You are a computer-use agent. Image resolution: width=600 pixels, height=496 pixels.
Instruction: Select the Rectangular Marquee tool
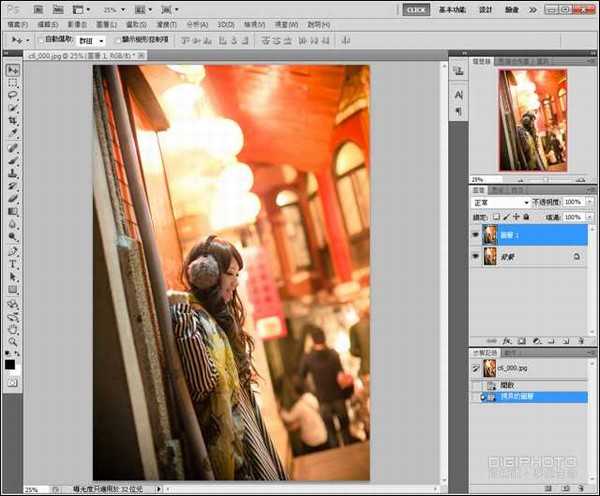13,83
